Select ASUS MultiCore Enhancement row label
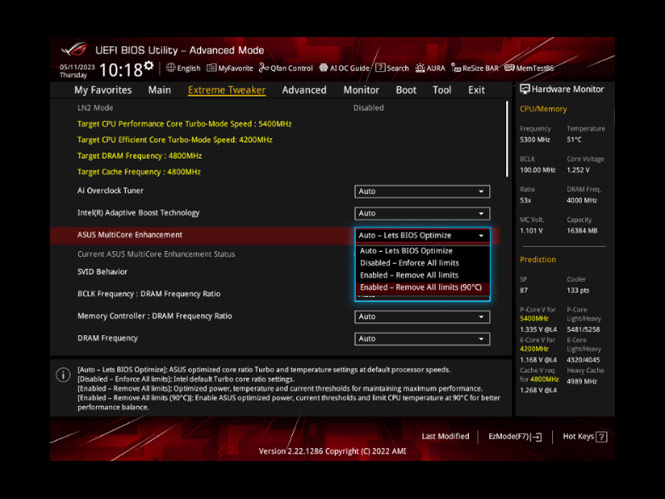 tap(130, 235)
